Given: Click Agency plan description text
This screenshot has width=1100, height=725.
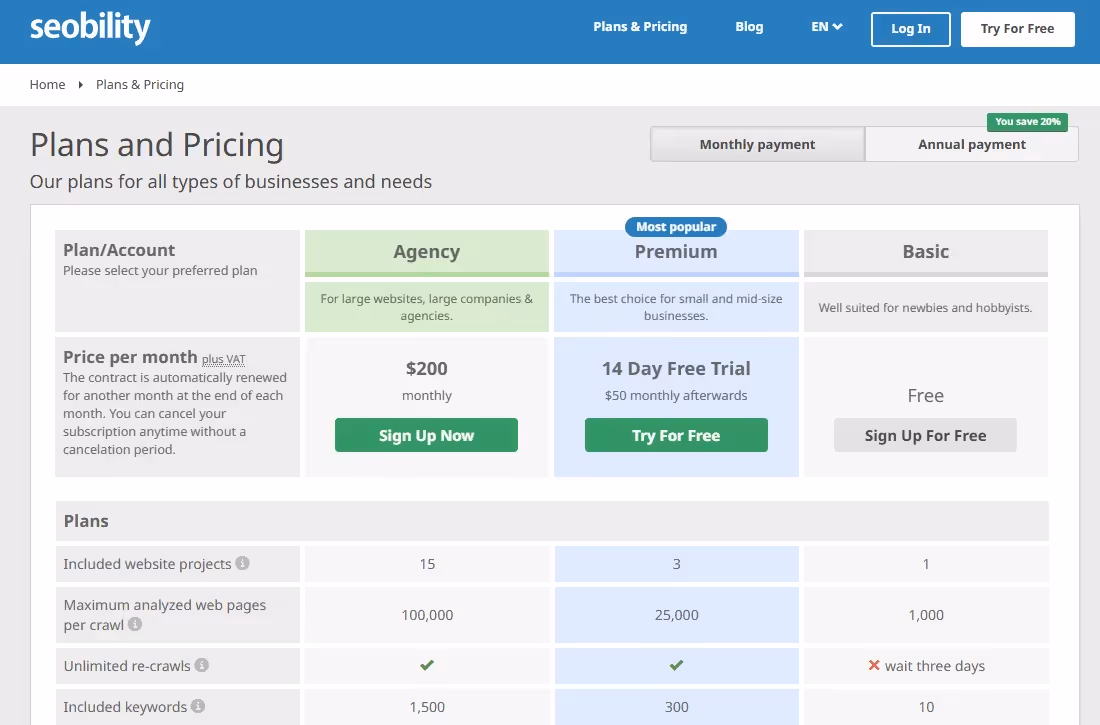Looking at the screenshot, I should [x=427, y=307].
